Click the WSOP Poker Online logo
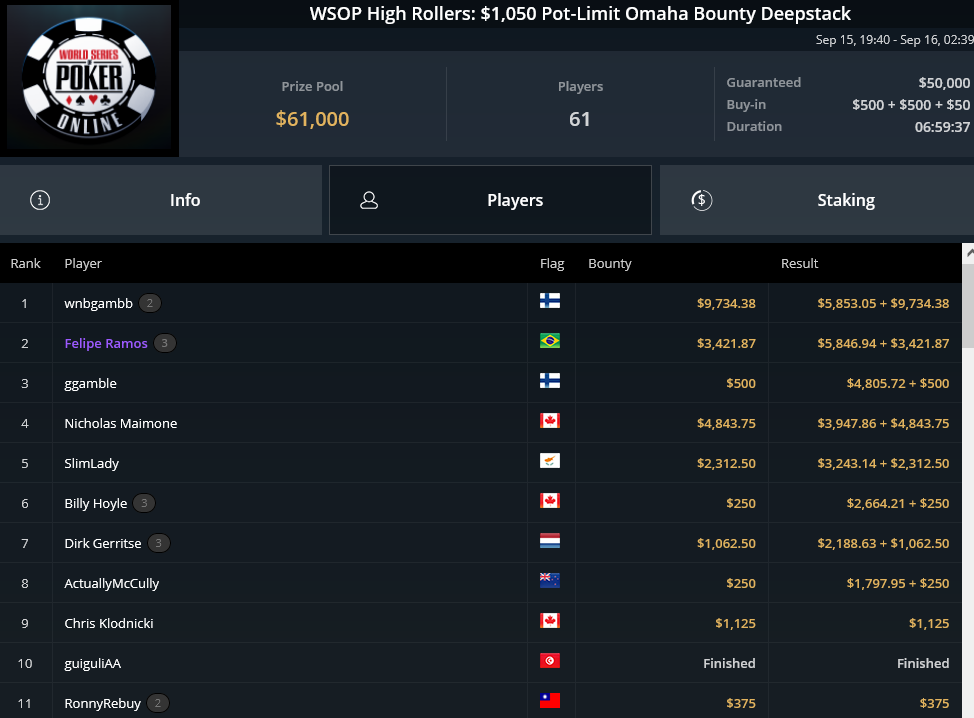This screenshot has width=974, height=718. [x=89, y=78]
